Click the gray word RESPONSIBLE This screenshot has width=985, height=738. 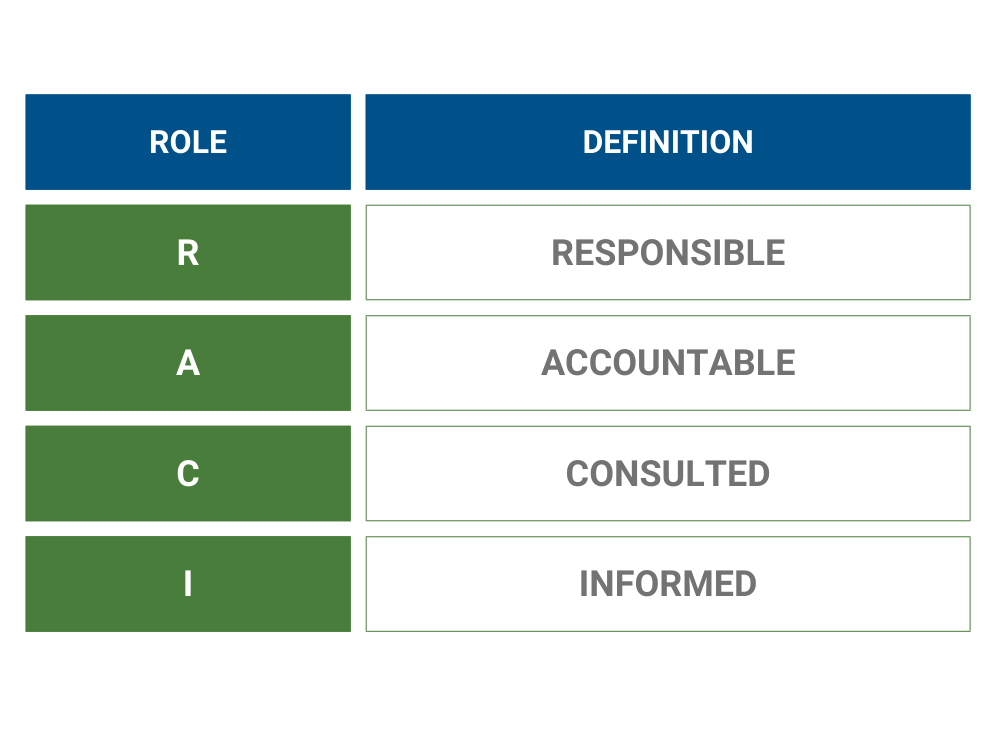tap(668, 253)
